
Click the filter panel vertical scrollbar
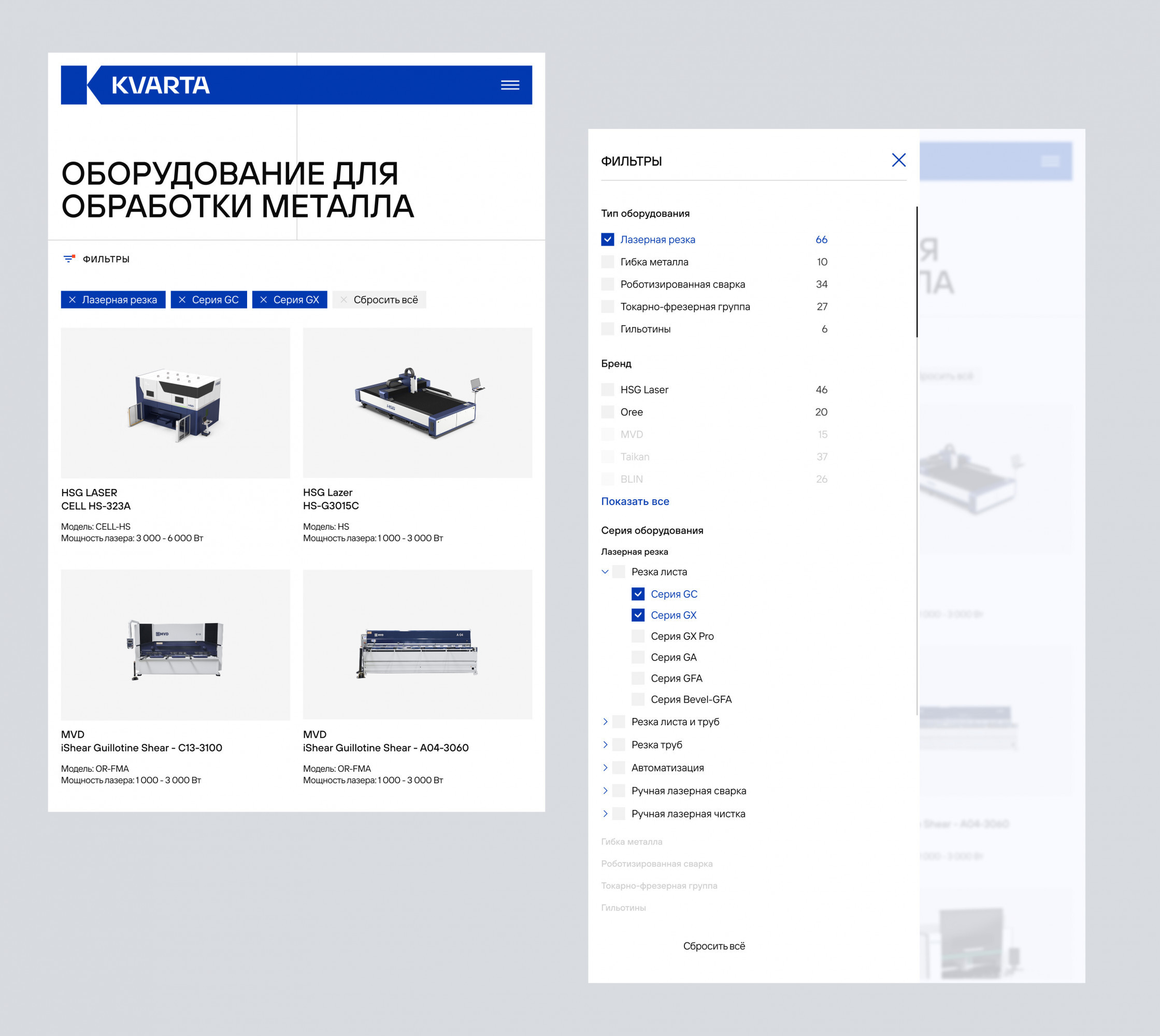[x=916, y=272]
